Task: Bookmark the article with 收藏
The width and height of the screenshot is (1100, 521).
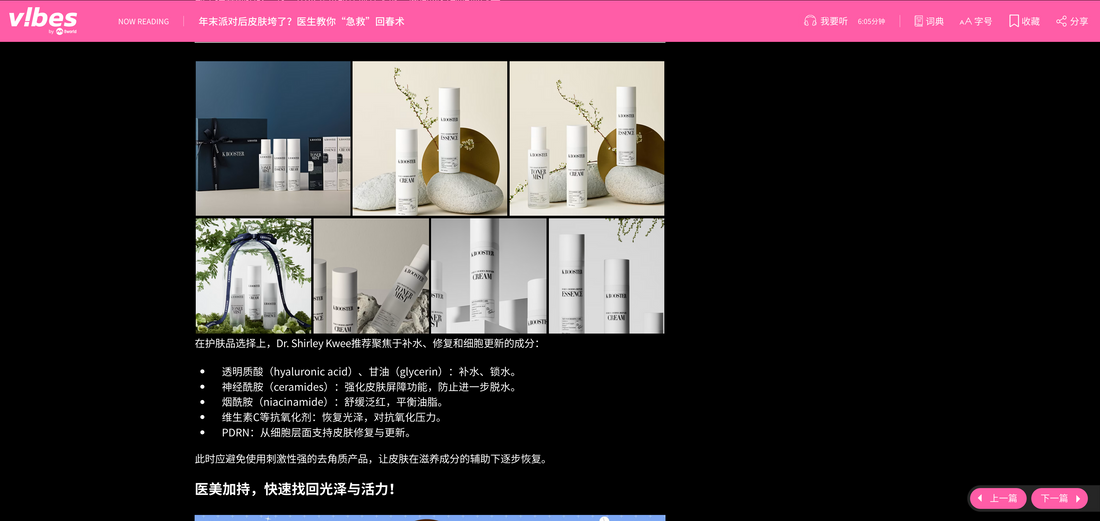Action: coord(1024,21)
